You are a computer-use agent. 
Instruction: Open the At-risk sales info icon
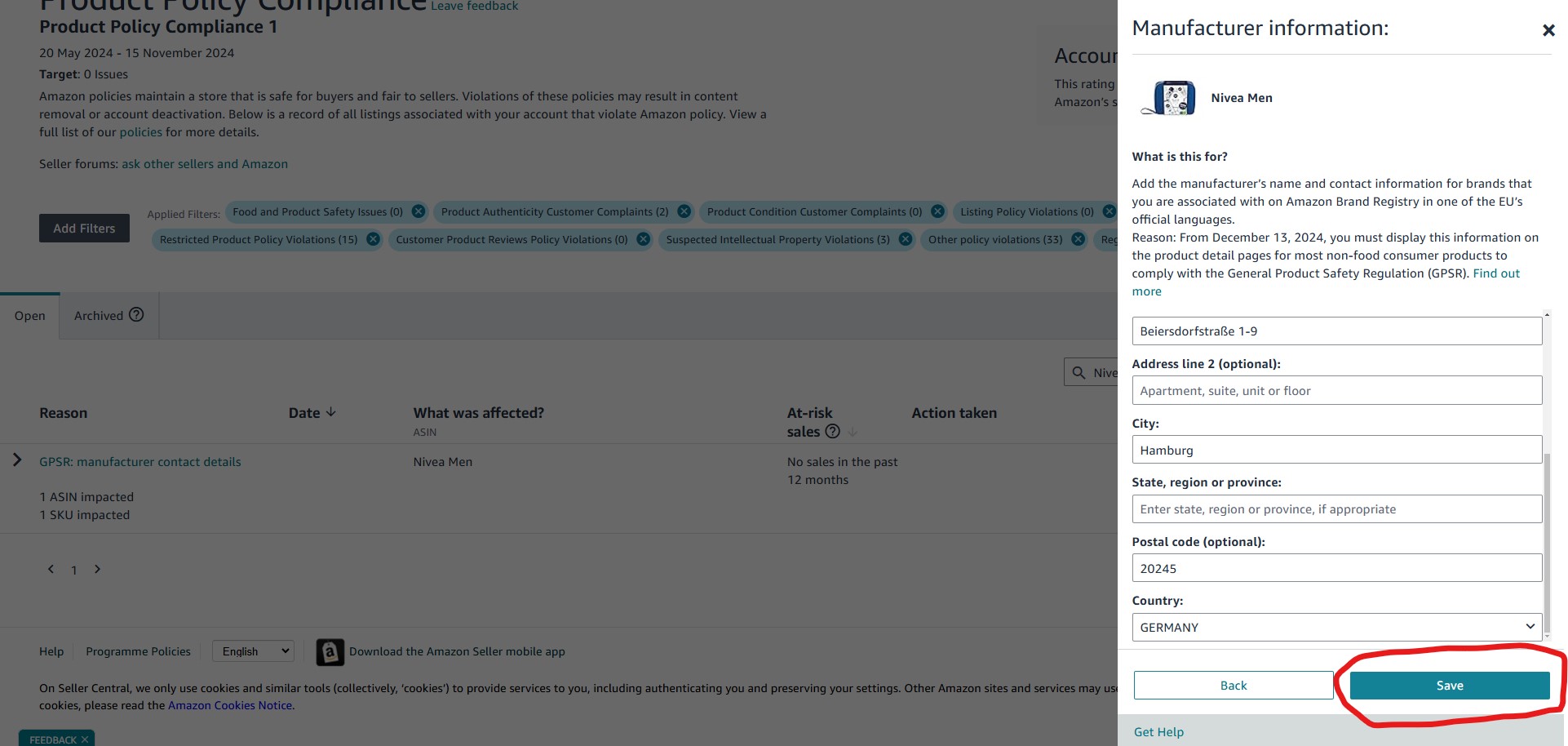point(832,431)
